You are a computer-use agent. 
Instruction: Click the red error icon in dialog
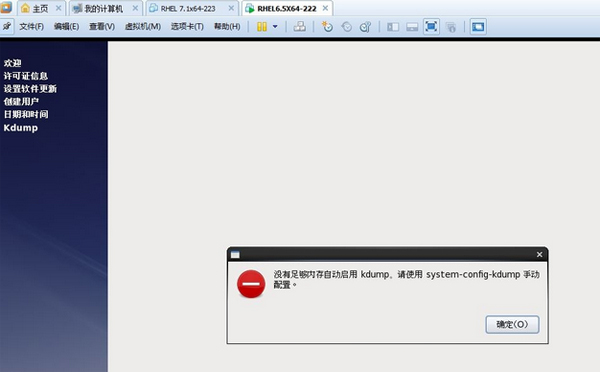click(x=251, y=284)
